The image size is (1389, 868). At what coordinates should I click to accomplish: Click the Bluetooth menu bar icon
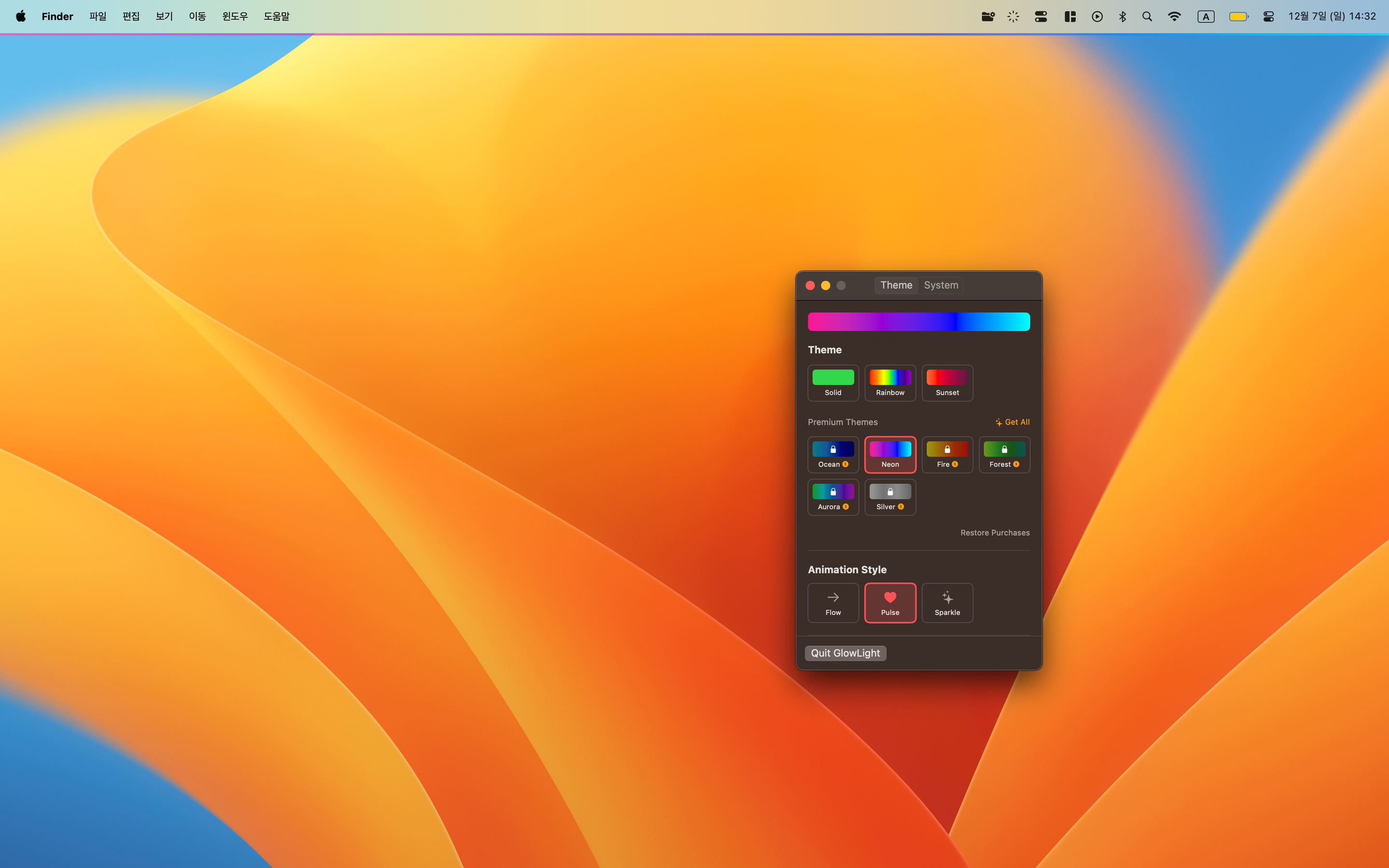[x=1122, y=17]
